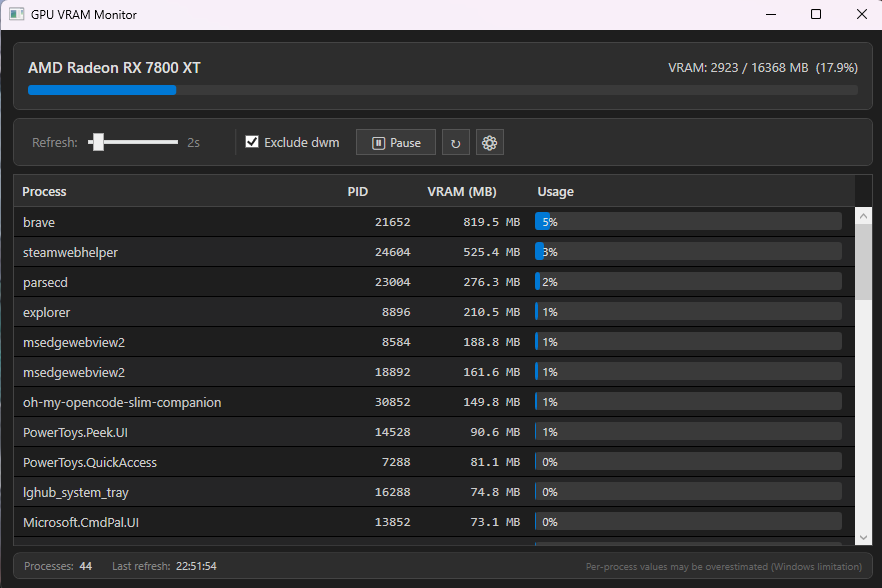Click the scrollbar up arrow
The image size is (882, 588).
[x=863, y=216]
